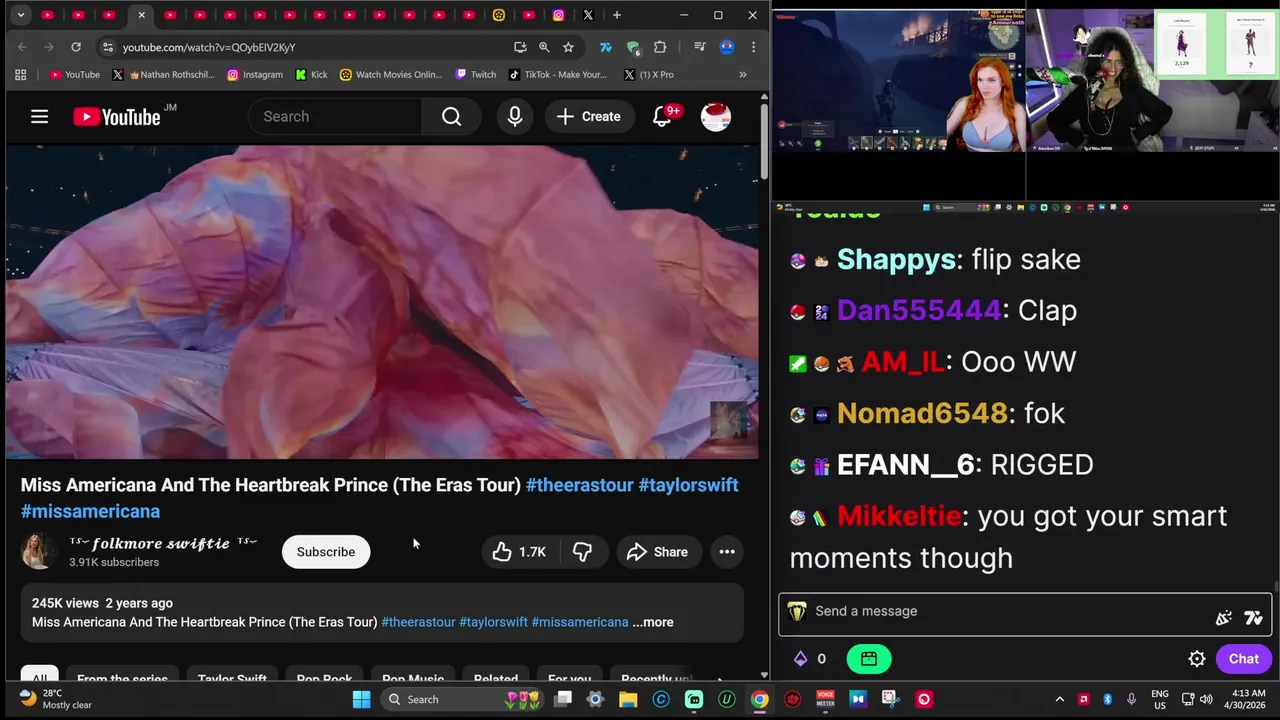Switch to the Instagram browser tab

pyautogui.click(x=558, y=15)
